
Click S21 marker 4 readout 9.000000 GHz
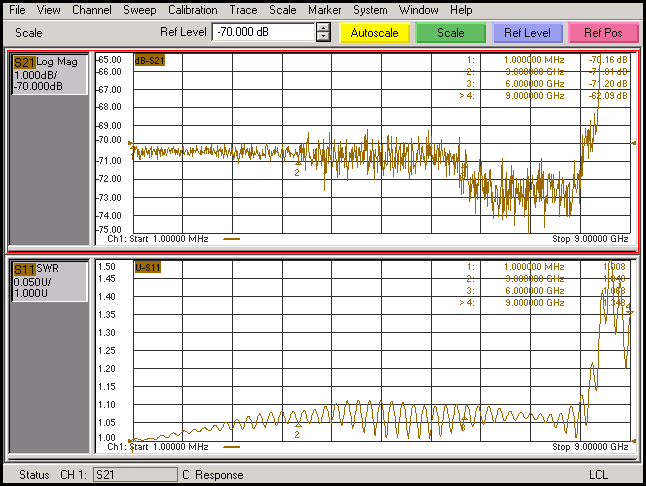(x=535, y=96)
